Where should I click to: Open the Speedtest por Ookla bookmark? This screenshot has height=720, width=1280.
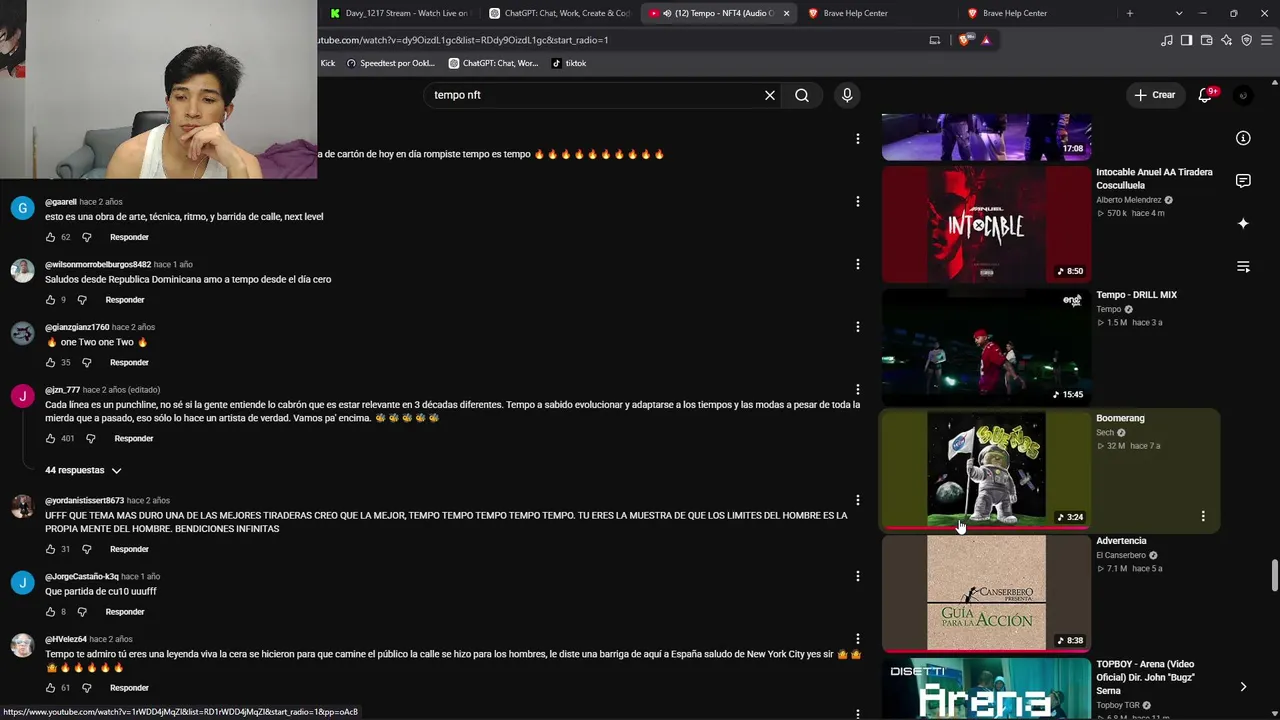click(x=390, y=63)
